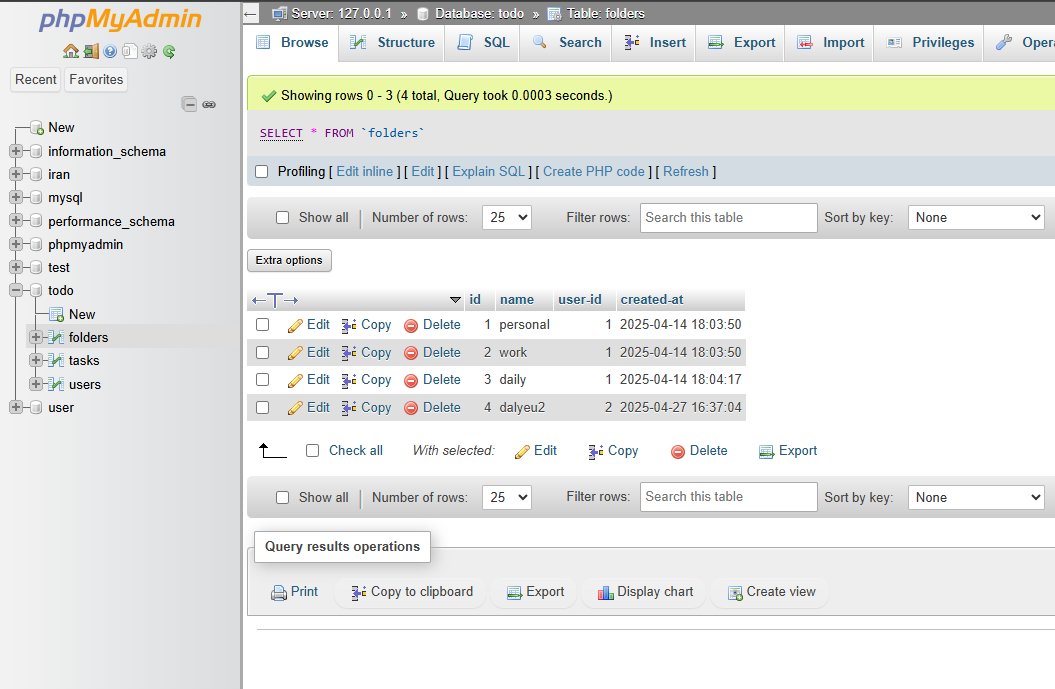Open the Recent tab in navigation

36,79
